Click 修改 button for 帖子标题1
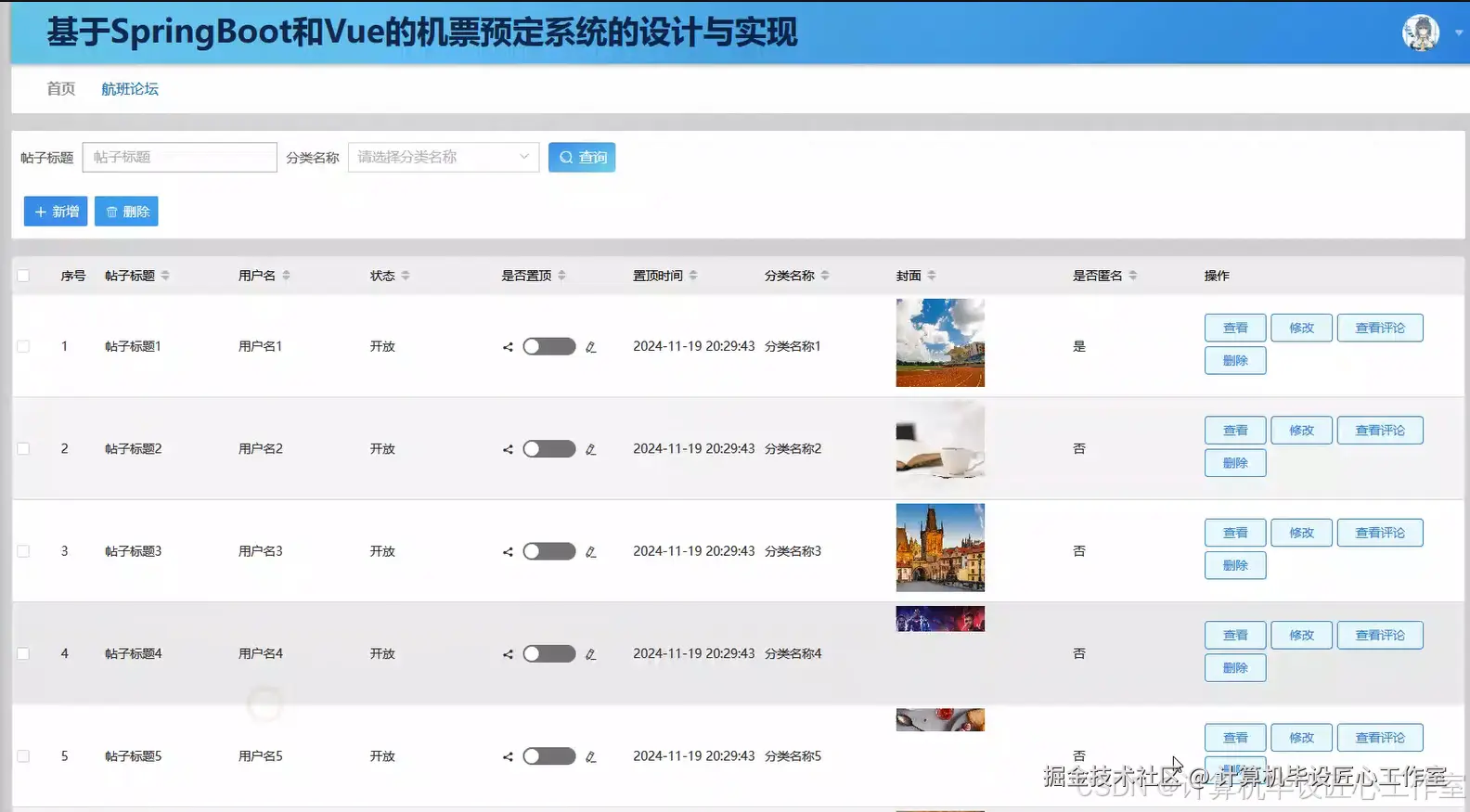The height and width of the screenshot is (812, 1470). (1301, 328)
